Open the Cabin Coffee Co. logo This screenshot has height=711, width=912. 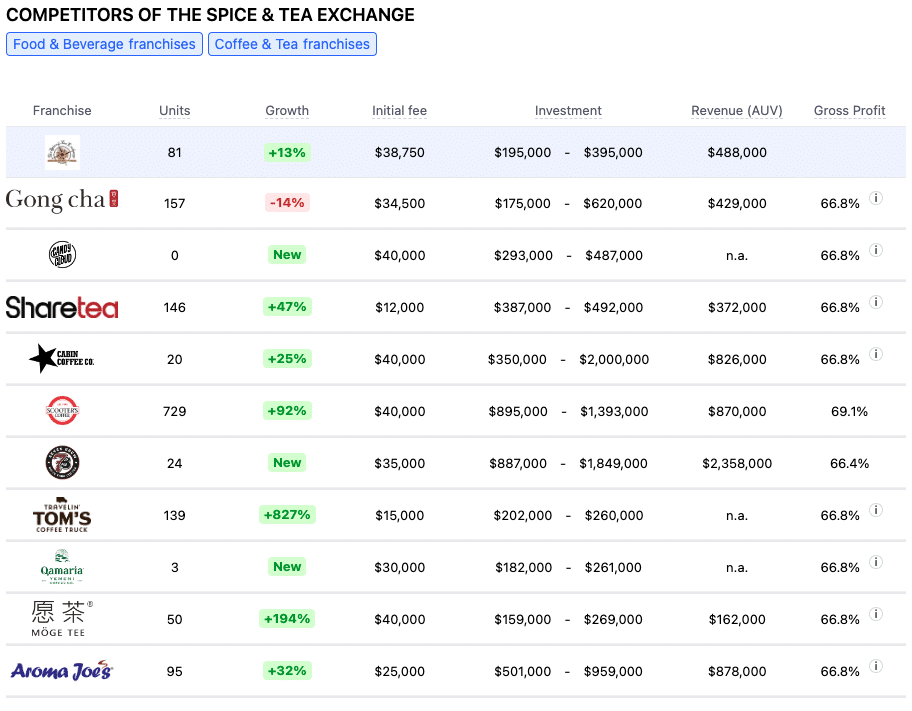click(x=62, y=358)
